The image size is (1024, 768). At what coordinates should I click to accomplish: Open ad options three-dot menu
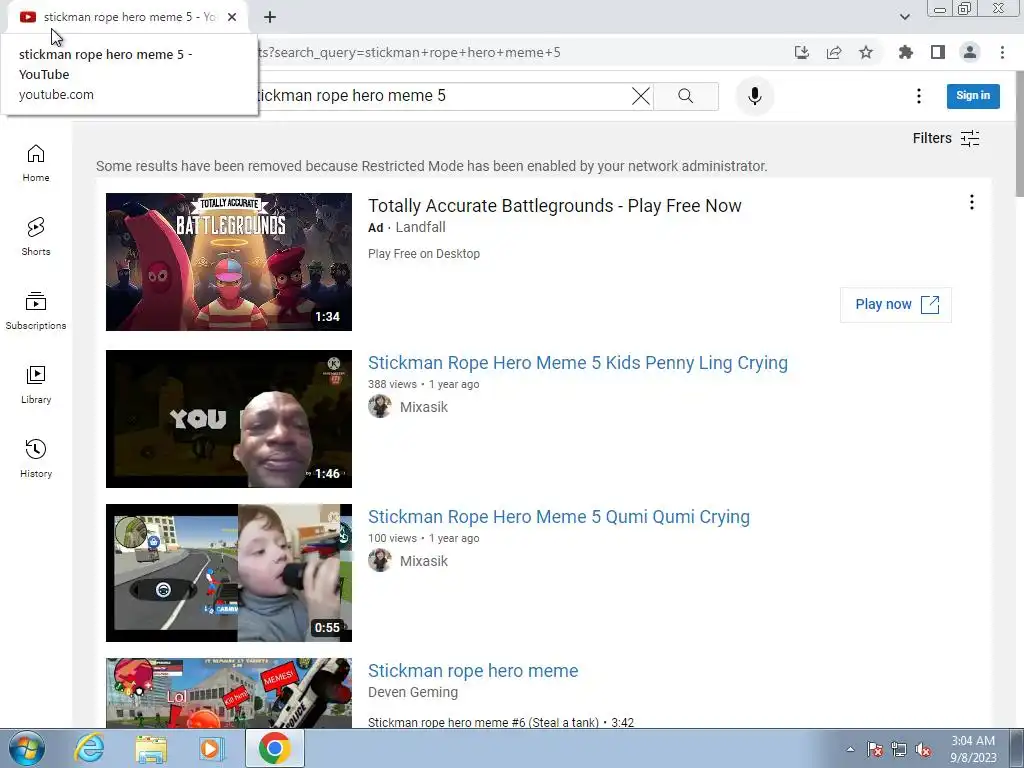[972, 202]
